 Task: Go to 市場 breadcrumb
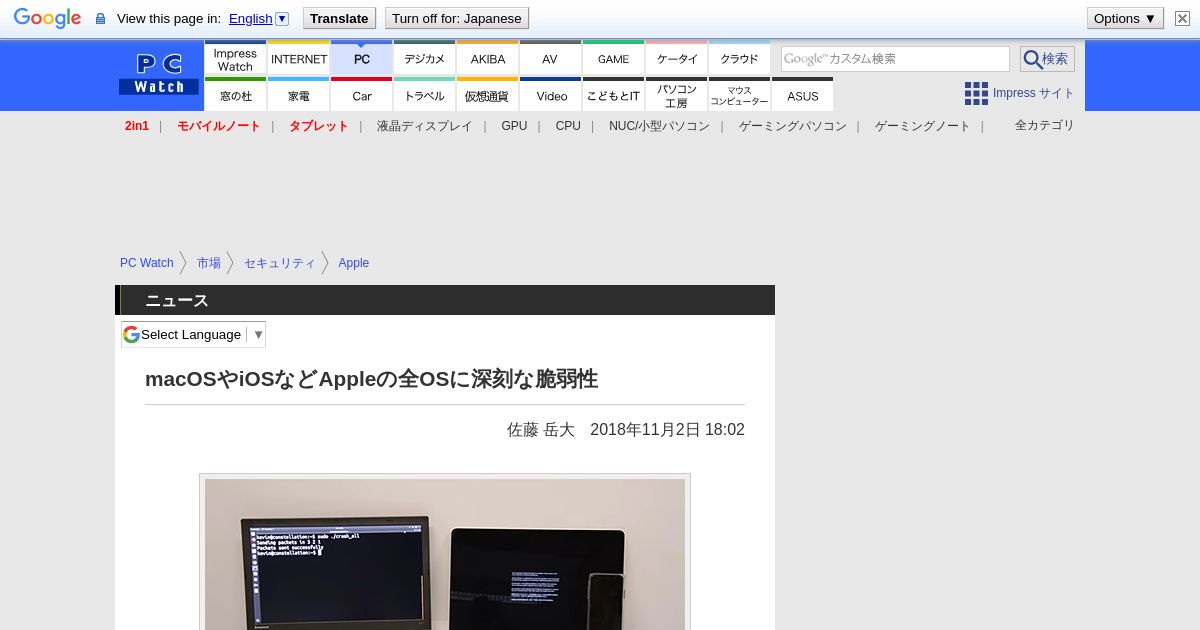(x=208, y=263)
